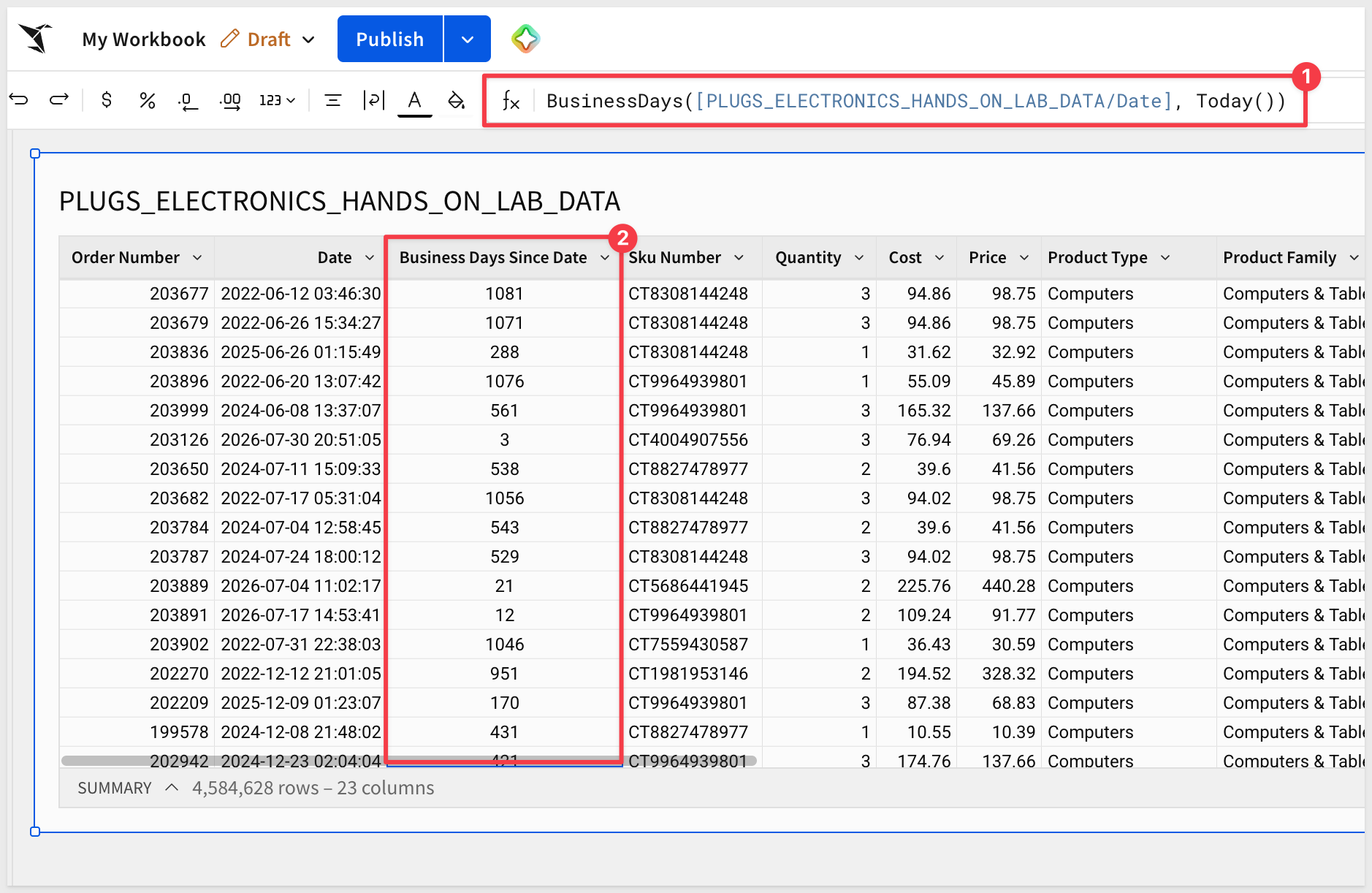This screenshot has height=893, width=1372.
Task: Expand the SUMMARY bar chevron
Action: (172, 788)
